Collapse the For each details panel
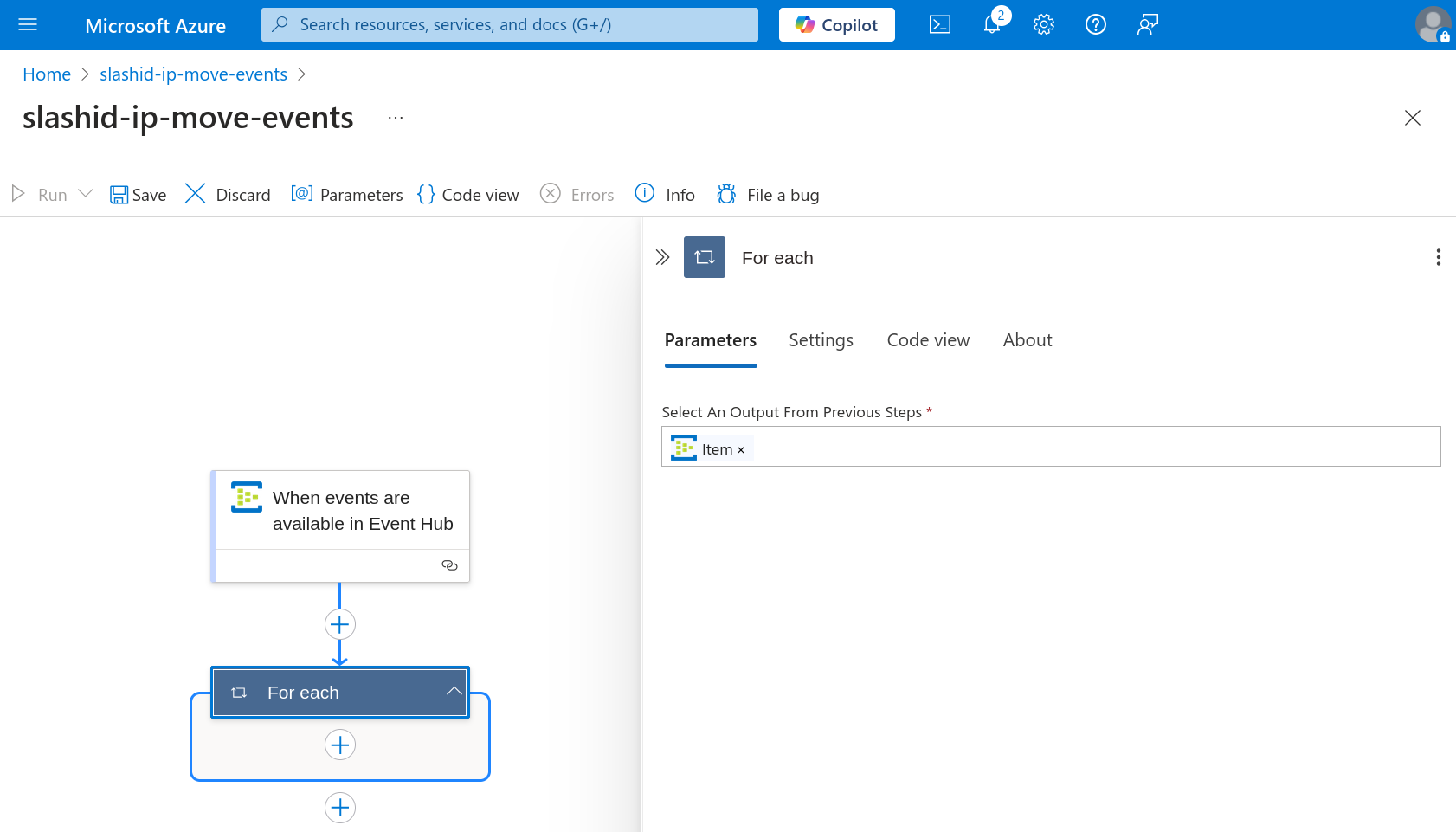This screenshot has width=1456, height=832. pos(662,257)
